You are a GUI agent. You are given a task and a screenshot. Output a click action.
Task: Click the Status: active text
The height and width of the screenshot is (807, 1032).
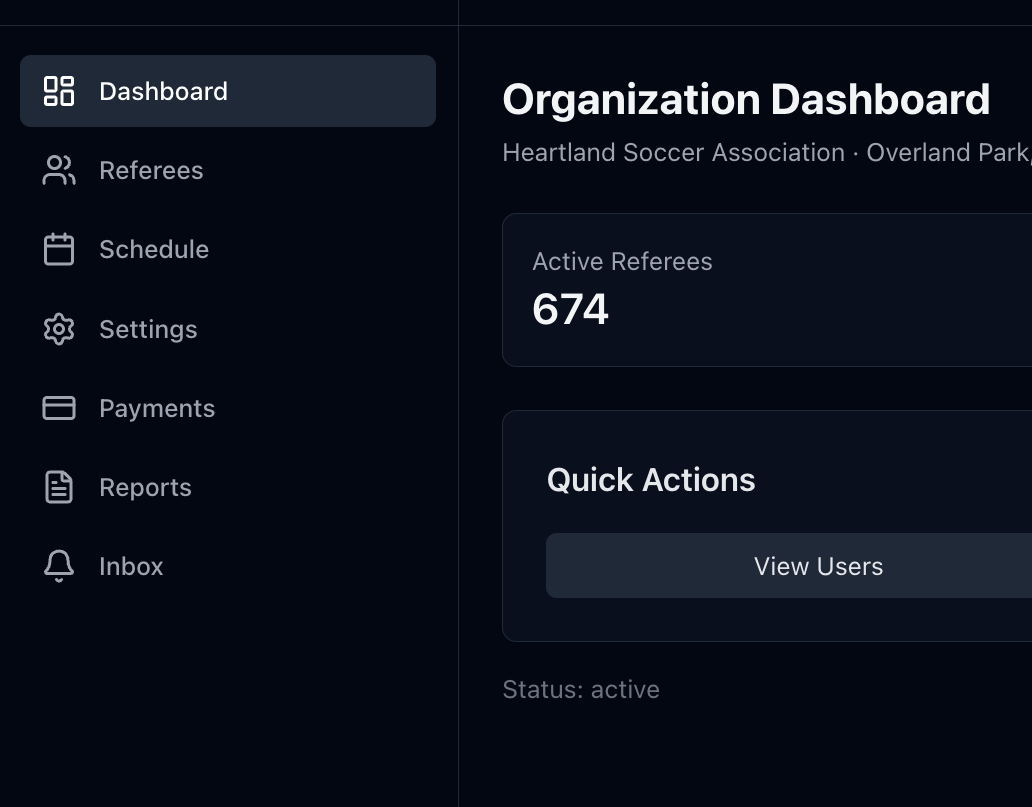581,689
